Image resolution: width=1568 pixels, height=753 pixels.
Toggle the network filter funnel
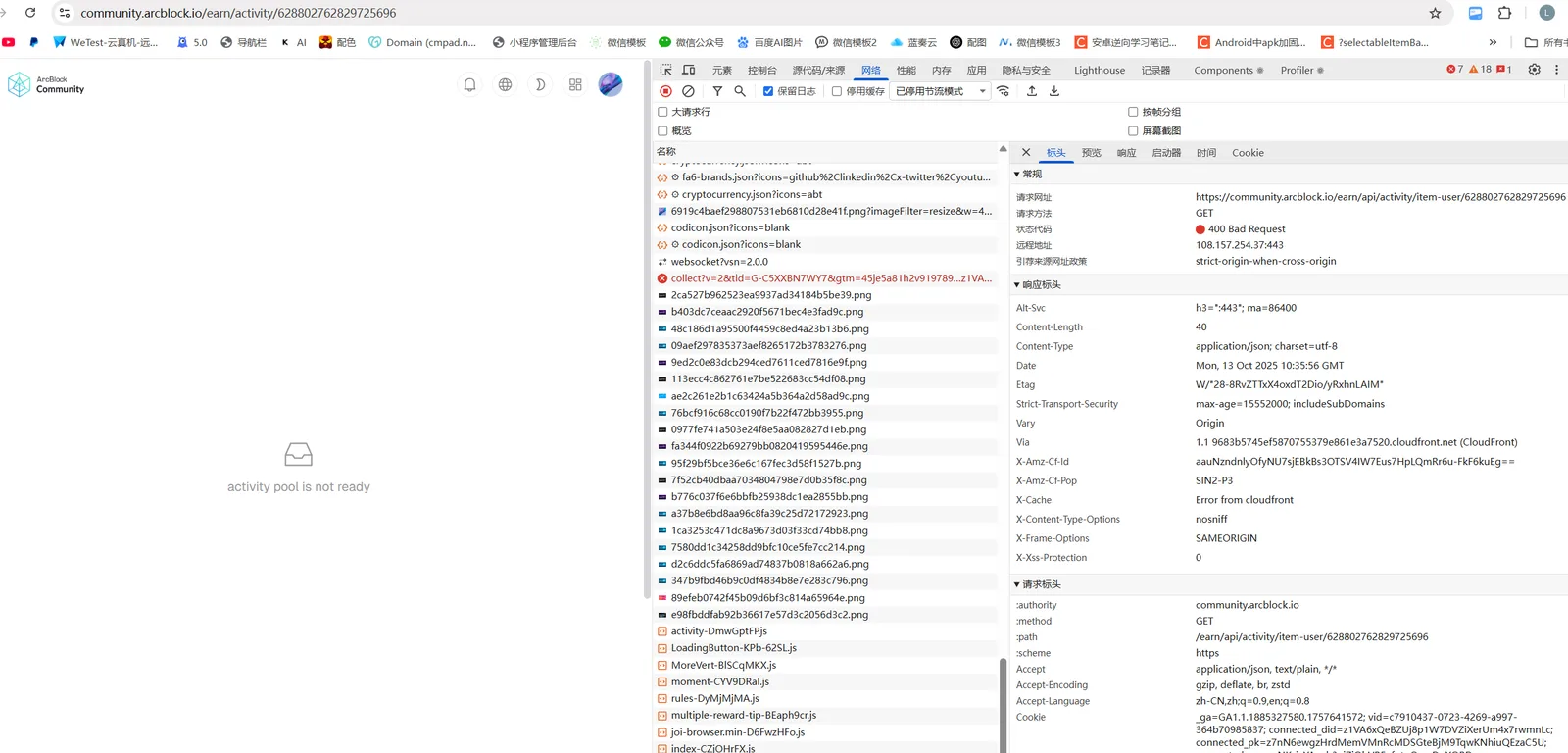tap(717, 91)
